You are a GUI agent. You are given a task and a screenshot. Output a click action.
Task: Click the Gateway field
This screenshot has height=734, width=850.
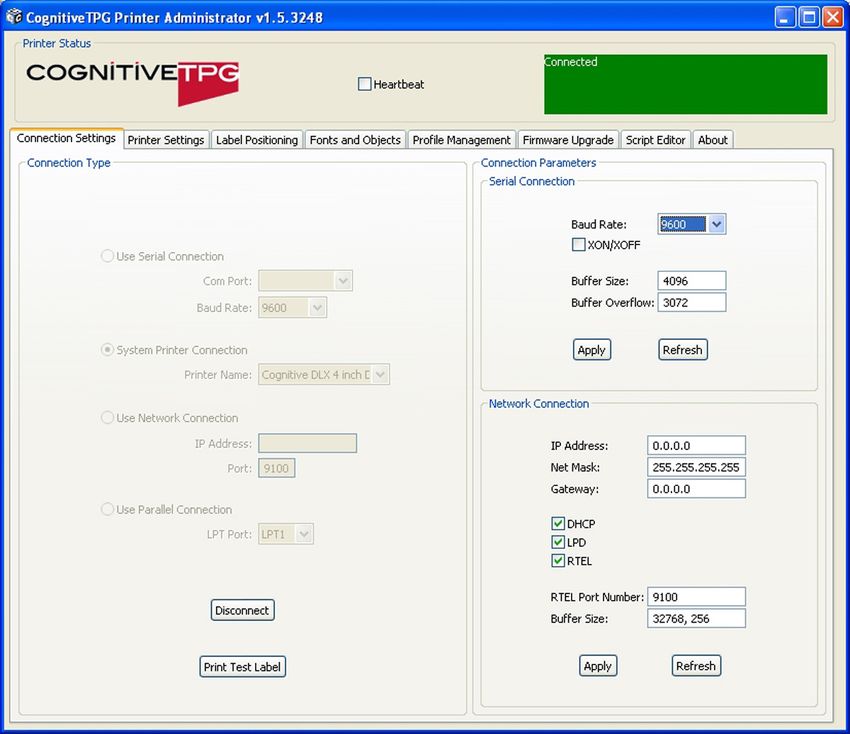coord(697,488)
